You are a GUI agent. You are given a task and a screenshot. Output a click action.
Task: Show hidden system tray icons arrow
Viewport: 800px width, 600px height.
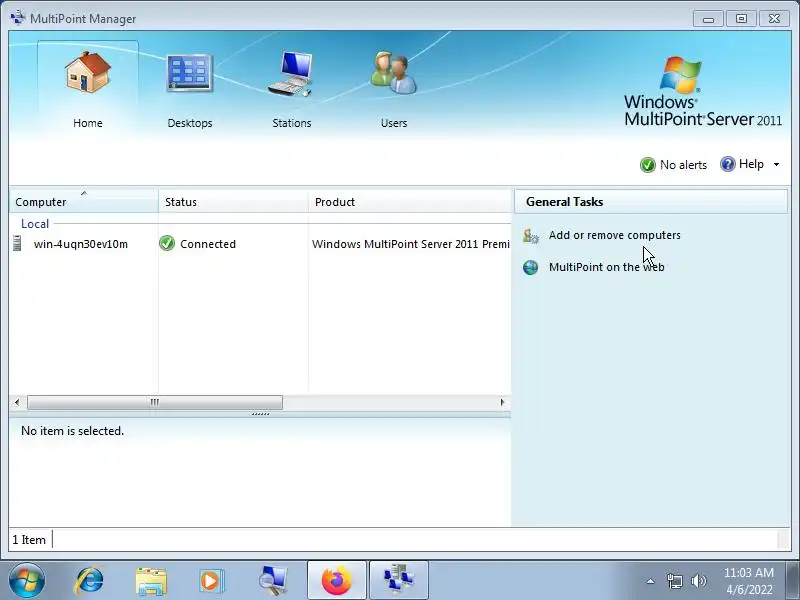click(651, 581)
